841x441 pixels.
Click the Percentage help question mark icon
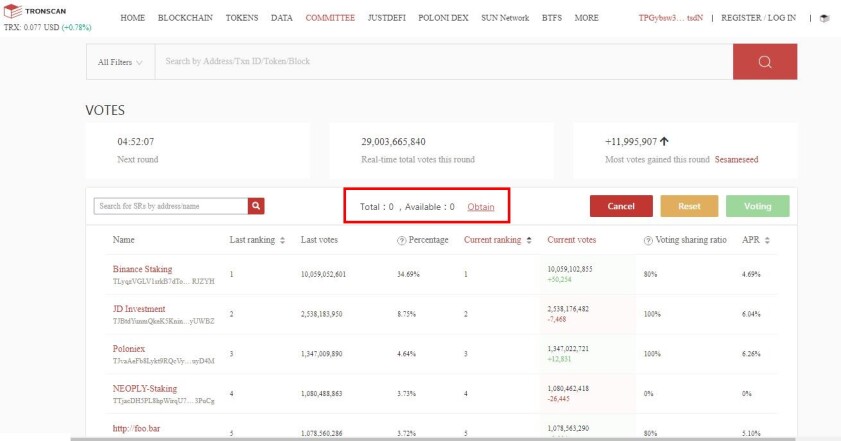tap(401, 240)
